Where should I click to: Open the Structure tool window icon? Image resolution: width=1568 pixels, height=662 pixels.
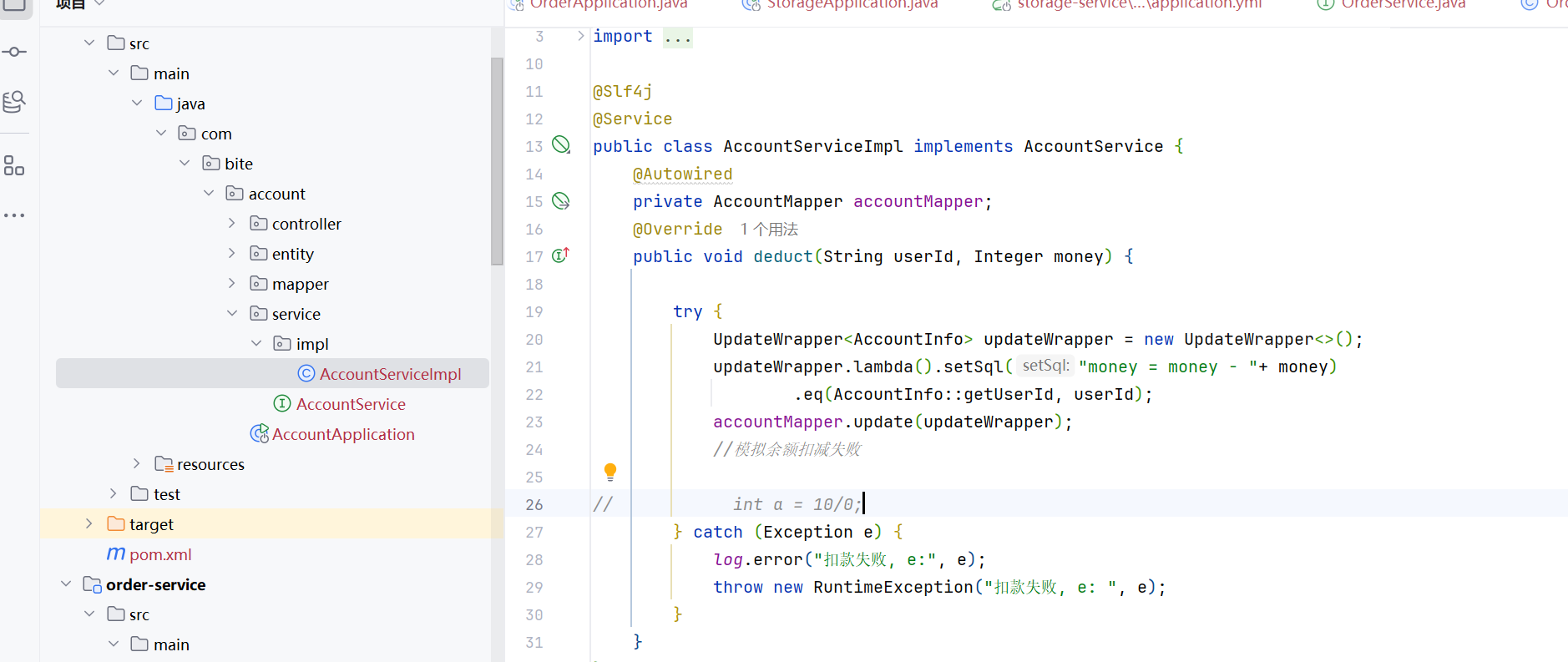tap(14, 165)
